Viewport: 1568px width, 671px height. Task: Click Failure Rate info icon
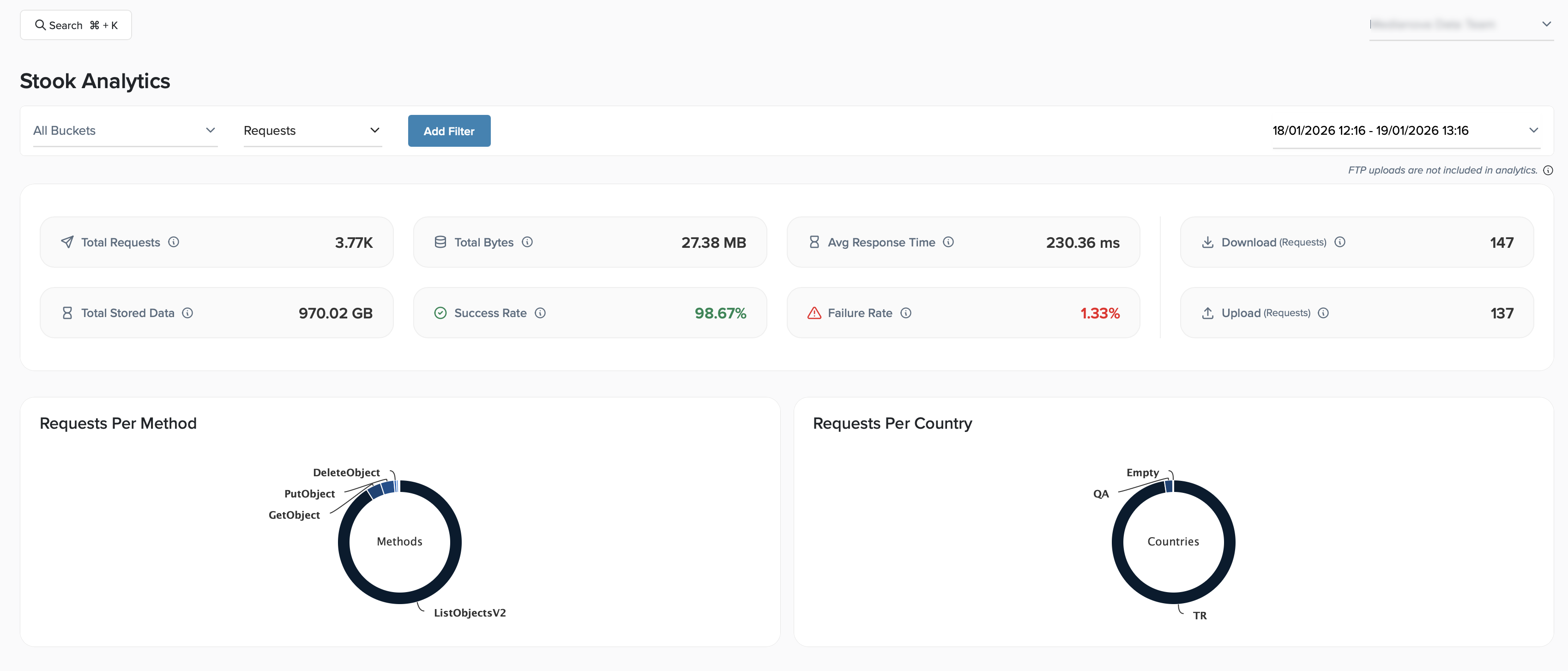906,313
